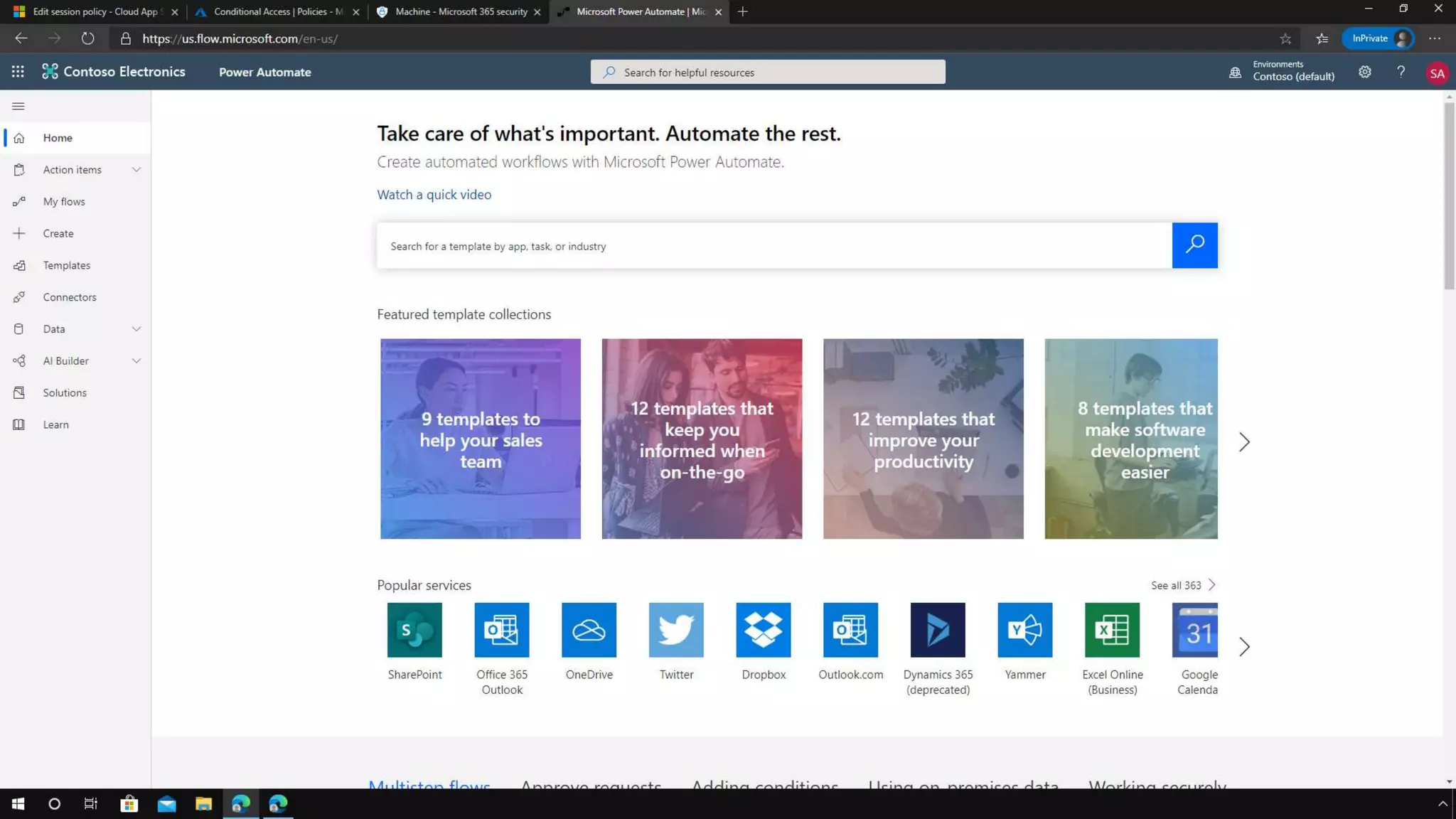Open the SA account avatar
Viewport: 1456px width, 819px height.
click(x=1437, y=73)
